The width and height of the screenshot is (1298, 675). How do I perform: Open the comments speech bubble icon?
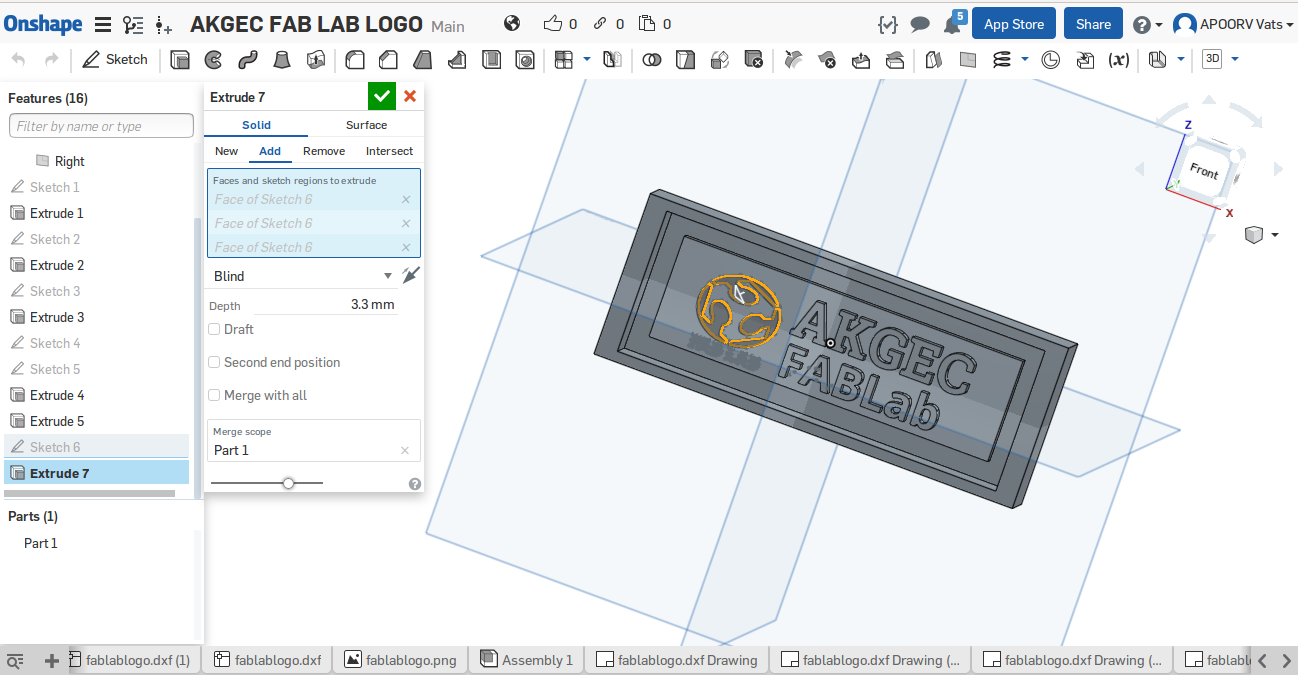coord(920,24)
